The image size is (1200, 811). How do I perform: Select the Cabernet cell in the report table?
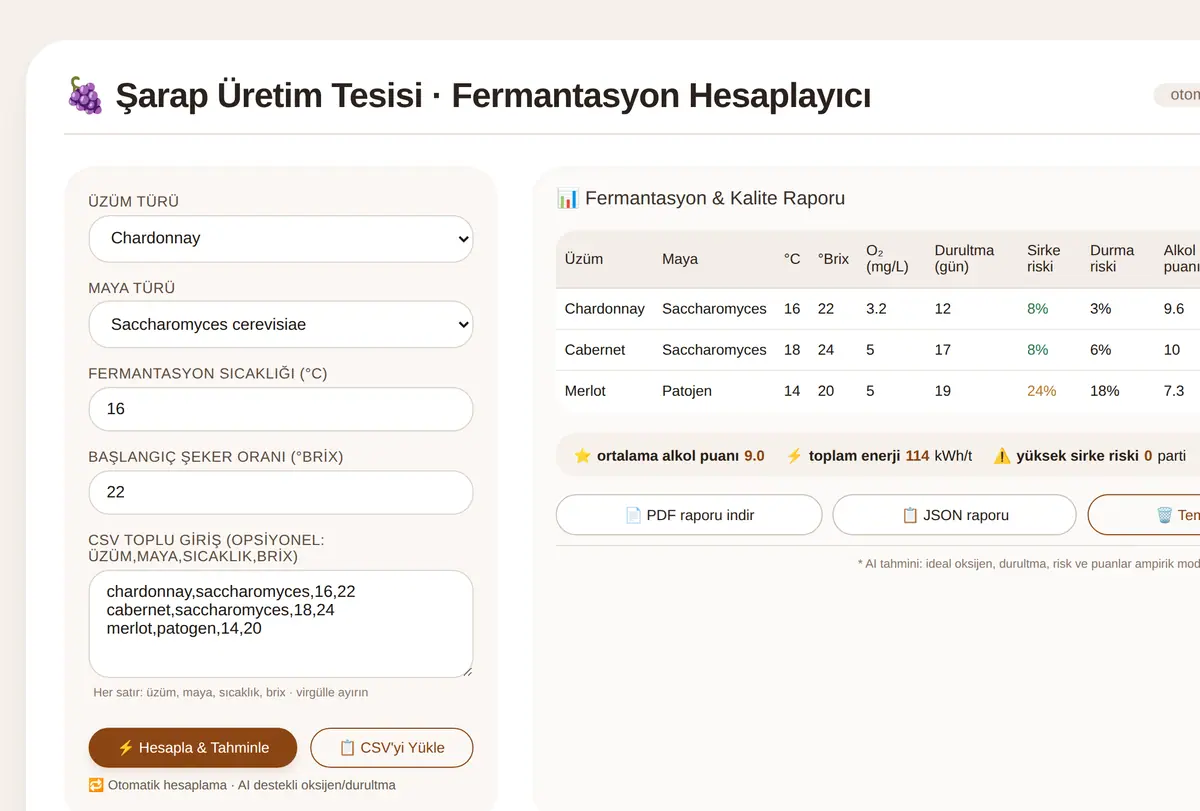(x=595, y=350)
